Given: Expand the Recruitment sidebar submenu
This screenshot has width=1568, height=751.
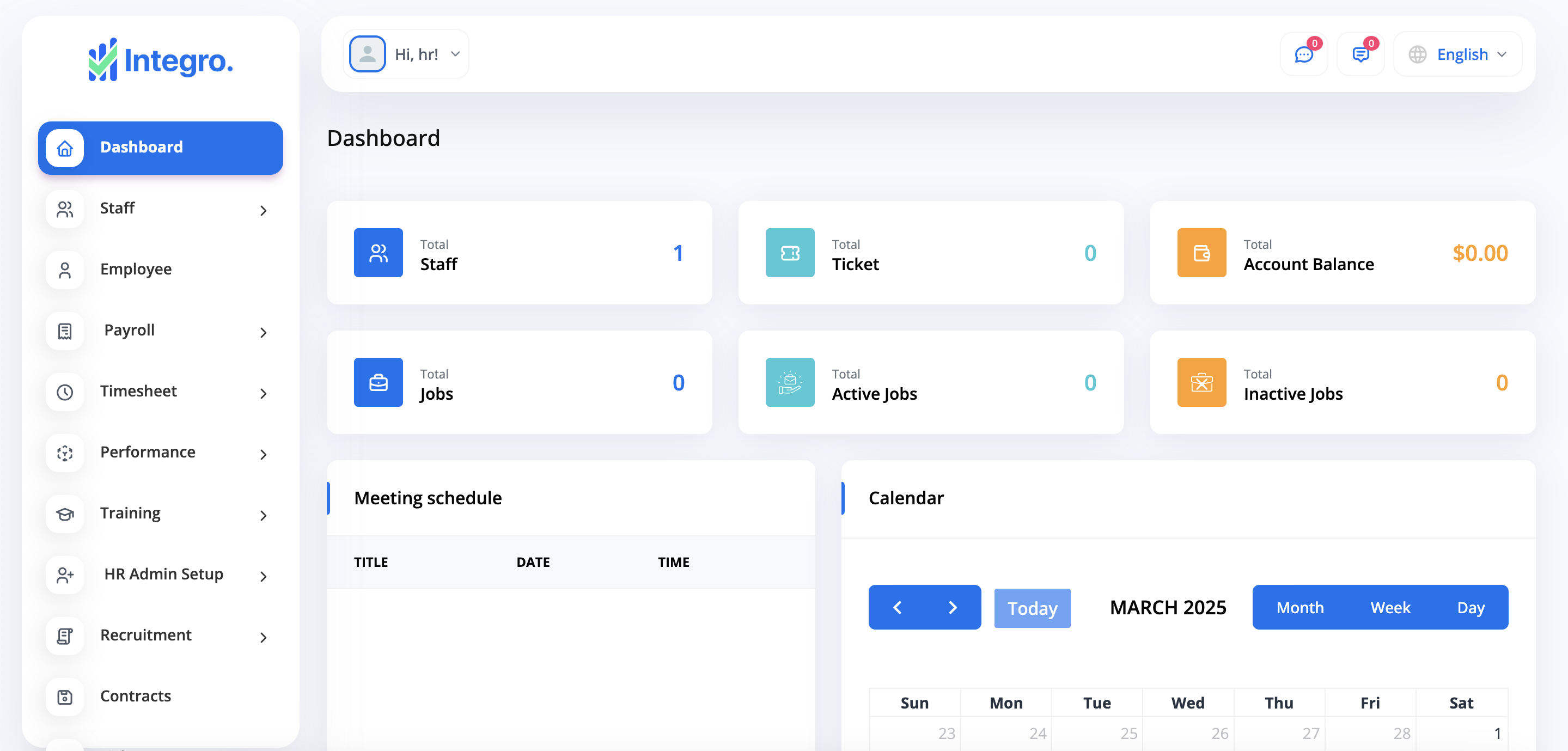Looking at the screenshot, I should pyautogui.click(x=161, y=636).
